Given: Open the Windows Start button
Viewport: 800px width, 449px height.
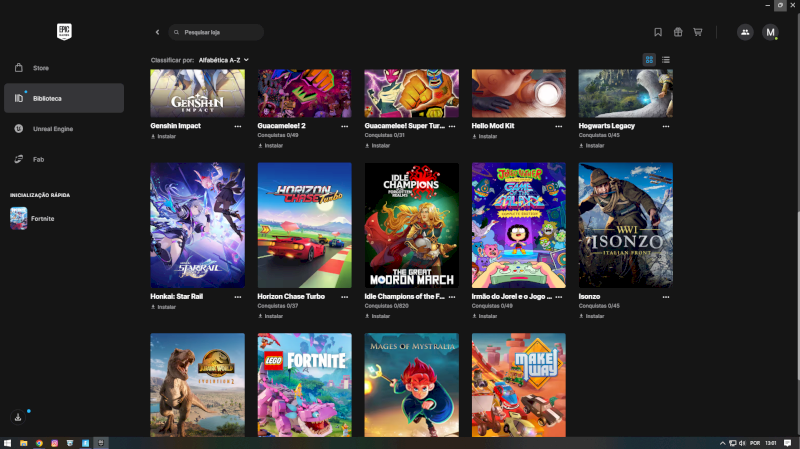Looking at the screenshot, I should [x=7, y=443].
